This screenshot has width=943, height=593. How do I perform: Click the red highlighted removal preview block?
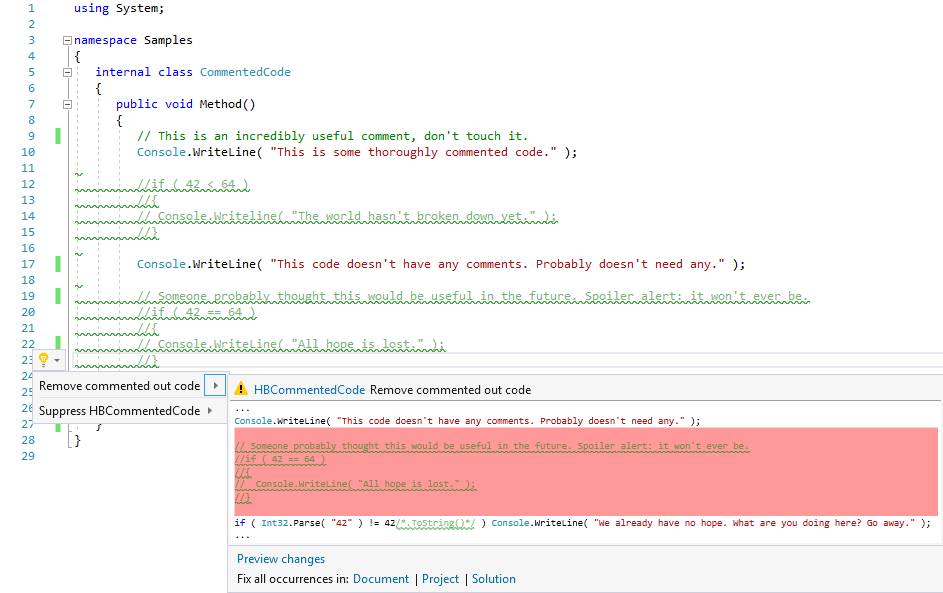pyautogui.click(x=586, y=472)
